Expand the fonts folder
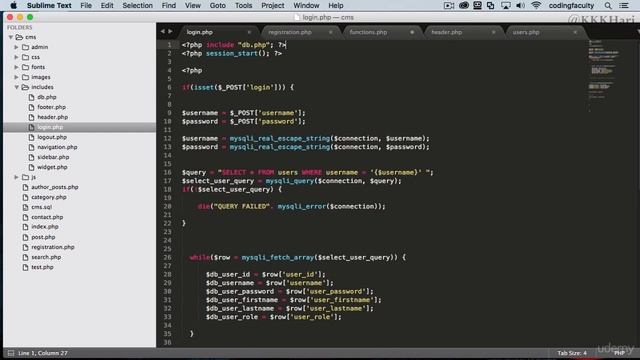This screenshot has width=640, height=360. 16,67
